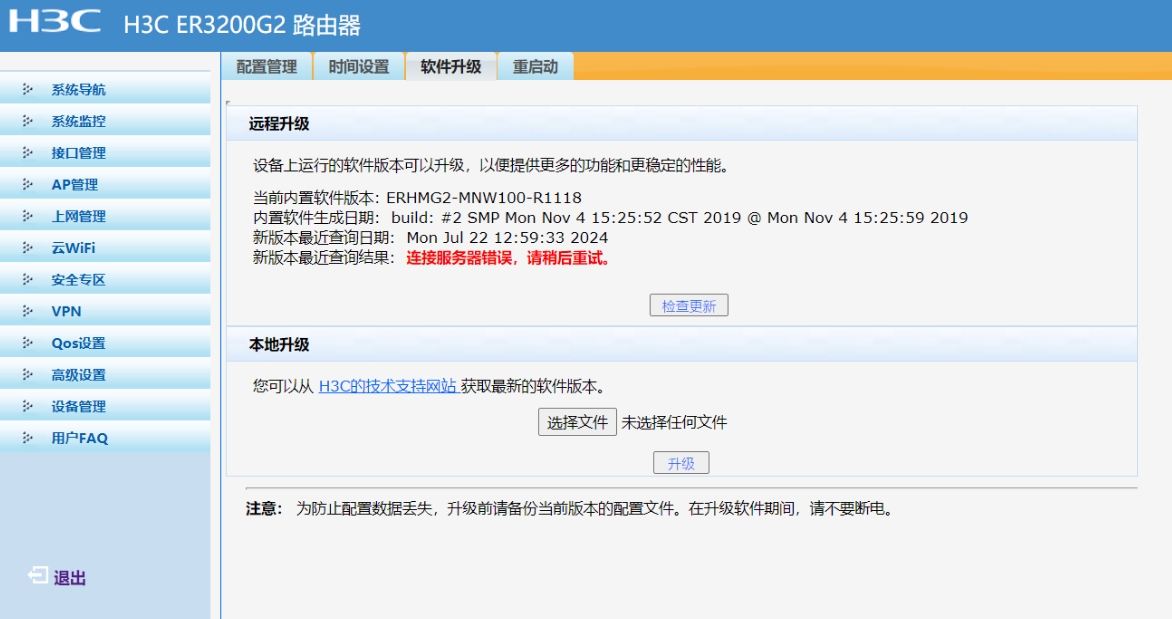Open the H3C的技术支持网站 link
The width and height of the screenshot is (1172, 619).
click(x=387, y=387)
